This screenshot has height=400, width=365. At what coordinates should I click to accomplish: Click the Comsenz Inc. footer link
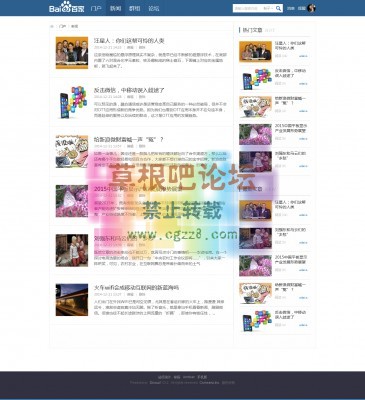[209, 382]
